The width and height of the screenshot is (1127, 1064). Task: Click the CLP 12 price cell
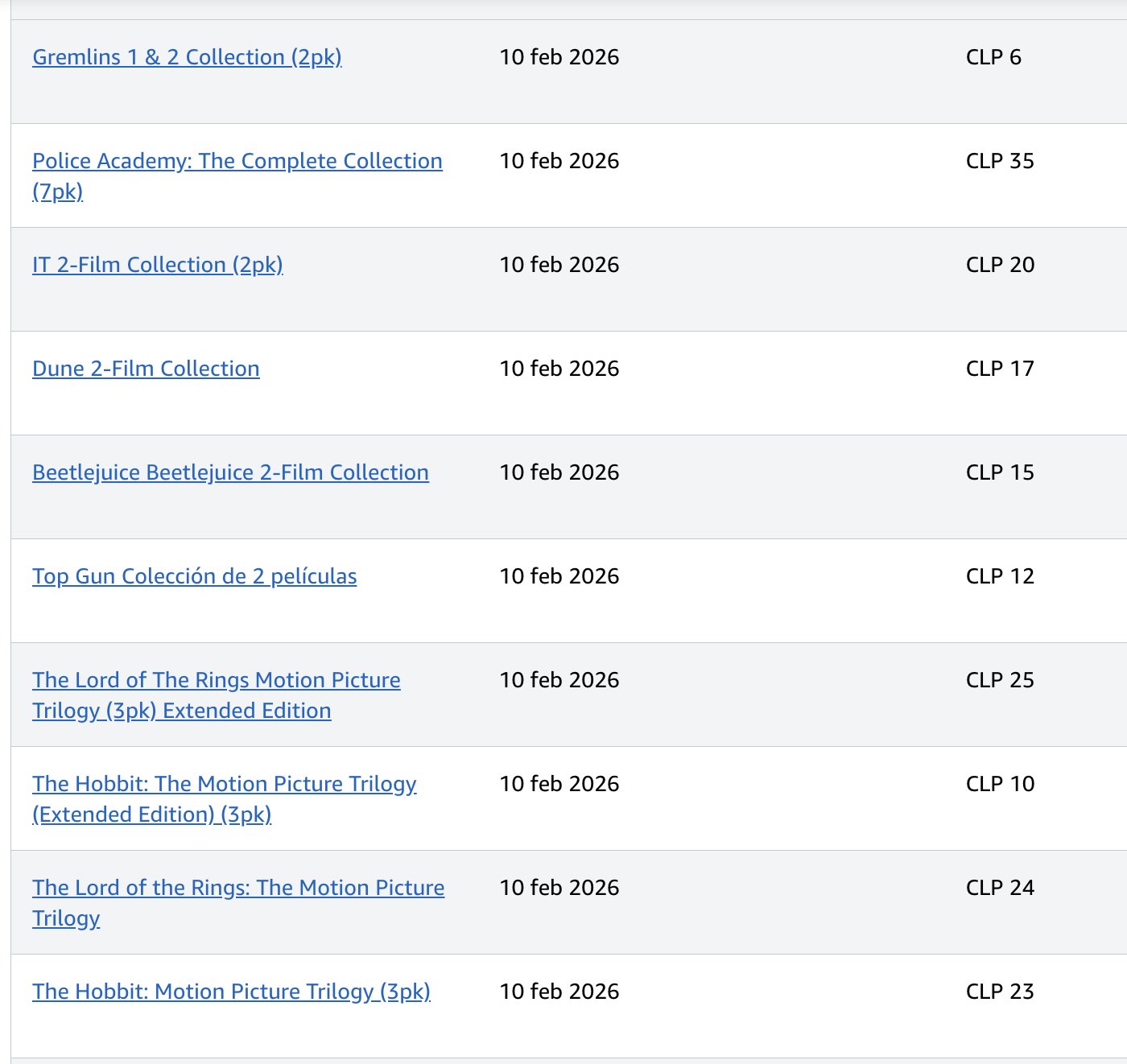point(1000,576)
